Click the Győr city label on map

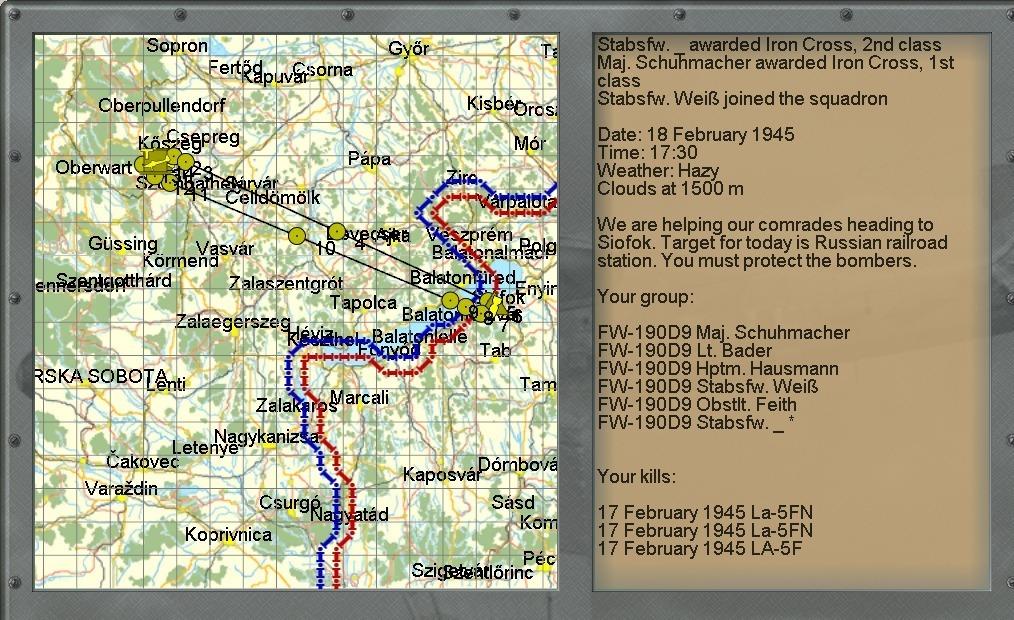[x=408, y=49]
